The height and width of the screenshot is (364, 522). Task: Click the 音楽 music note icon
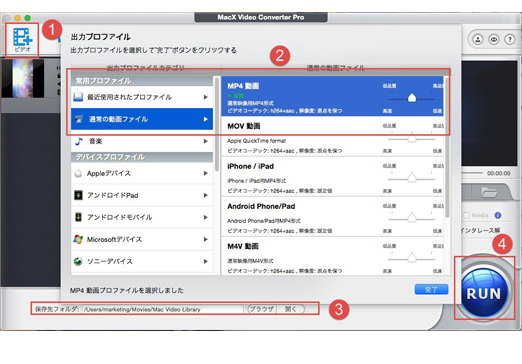(79, 141)
